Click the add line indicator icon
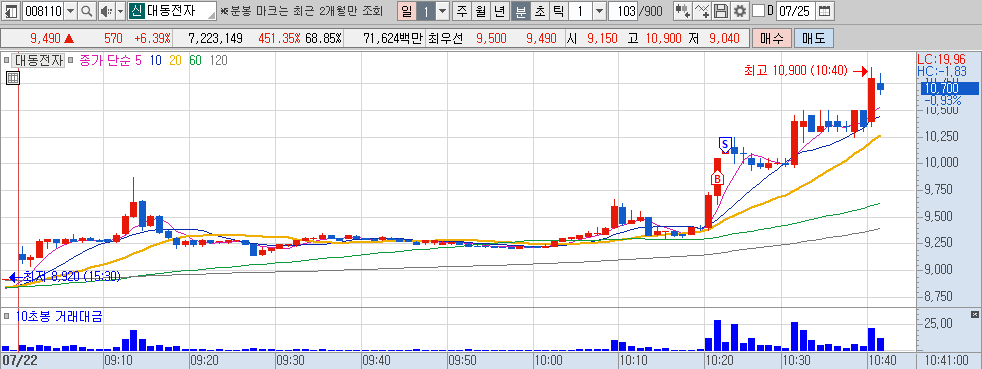 pos(703,11)
